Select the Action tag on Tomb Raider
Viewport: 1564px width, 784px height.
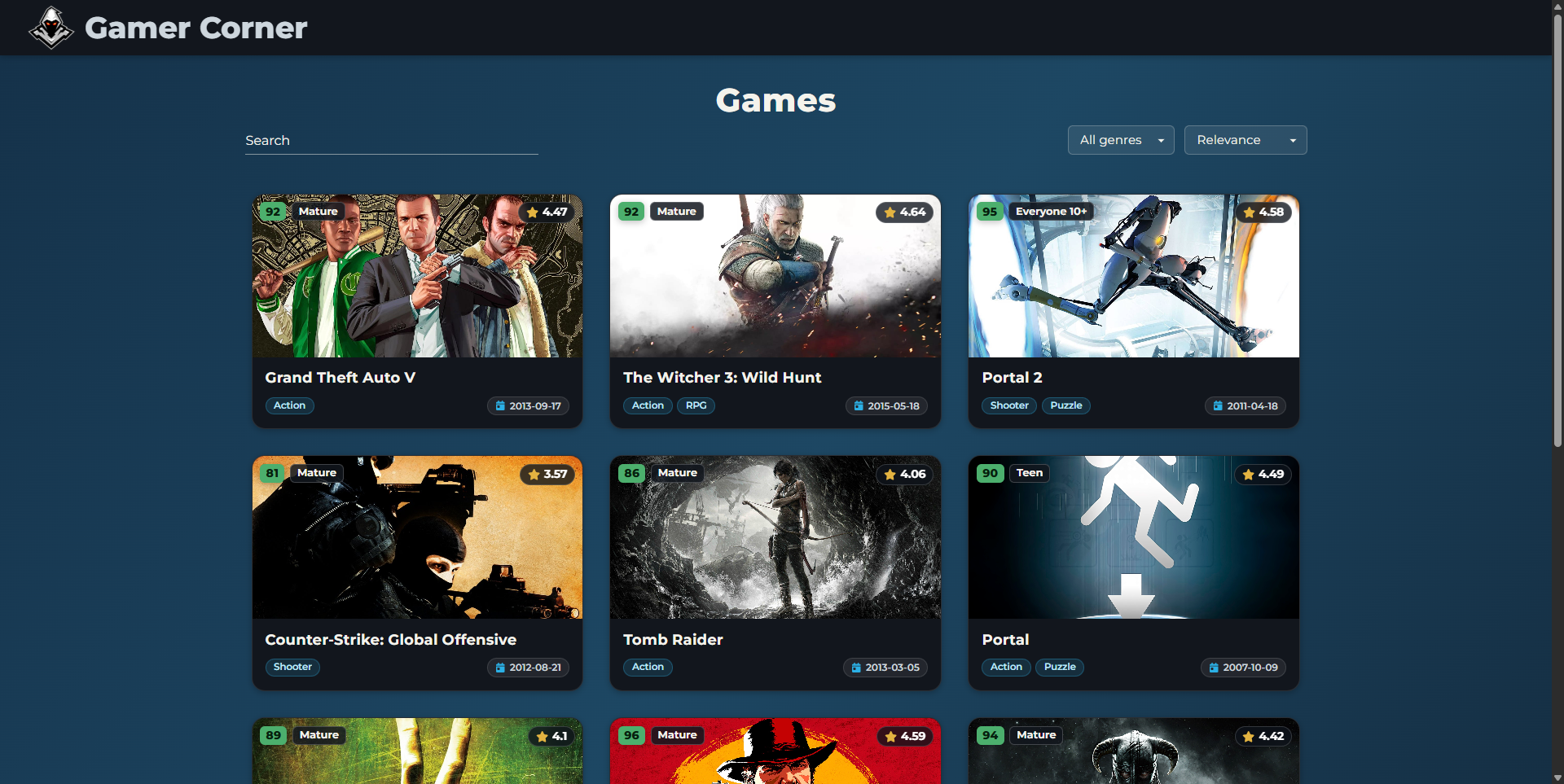point(648,667)
